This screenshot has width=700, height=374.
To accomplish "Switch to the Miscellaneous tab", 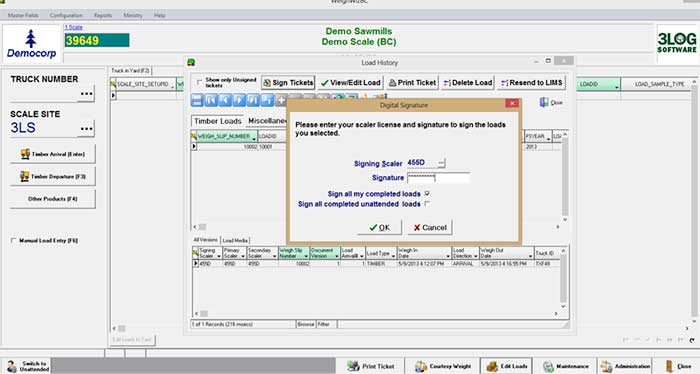I will (x=267, y=121).
